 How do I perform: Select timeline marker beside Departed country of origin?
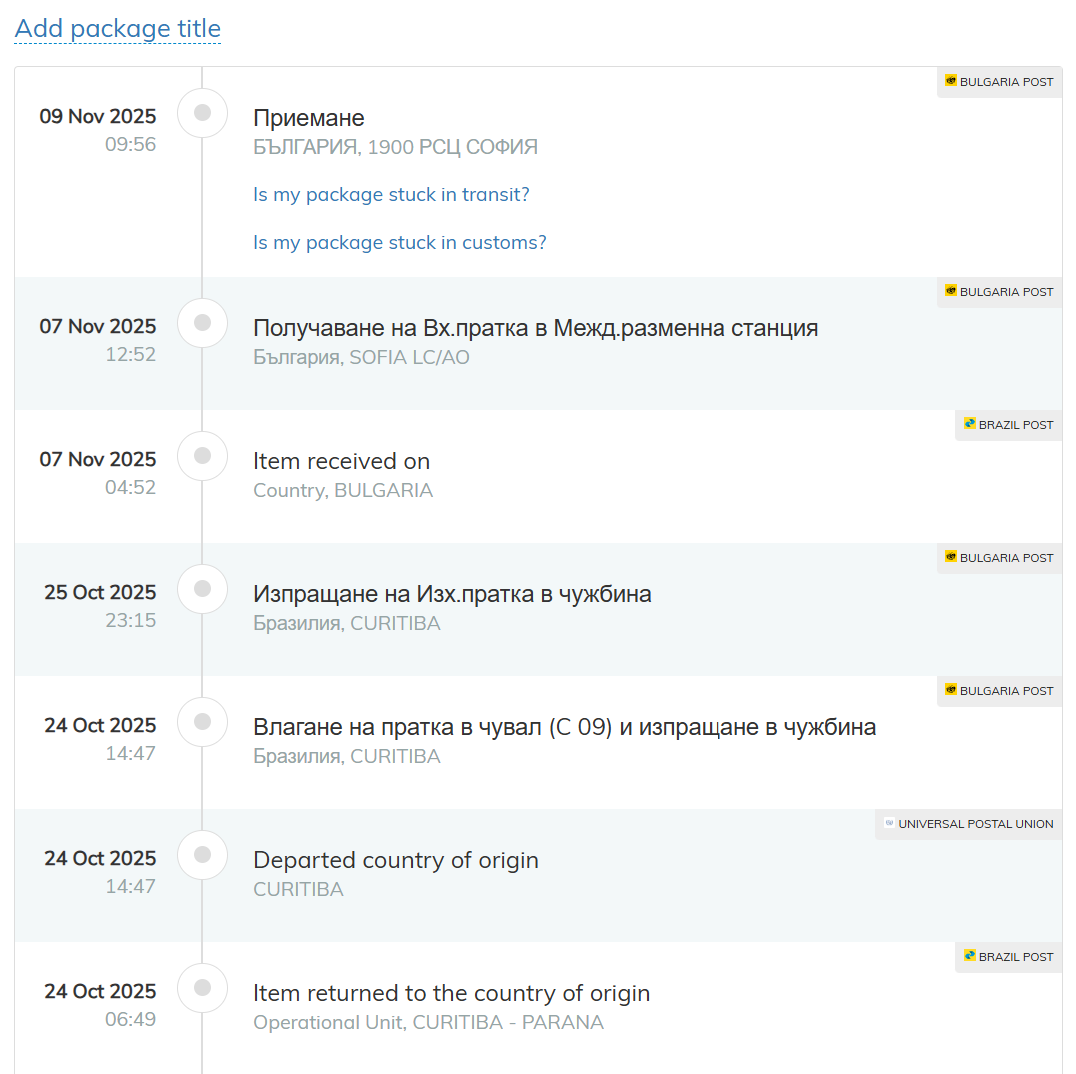[202, 855]
